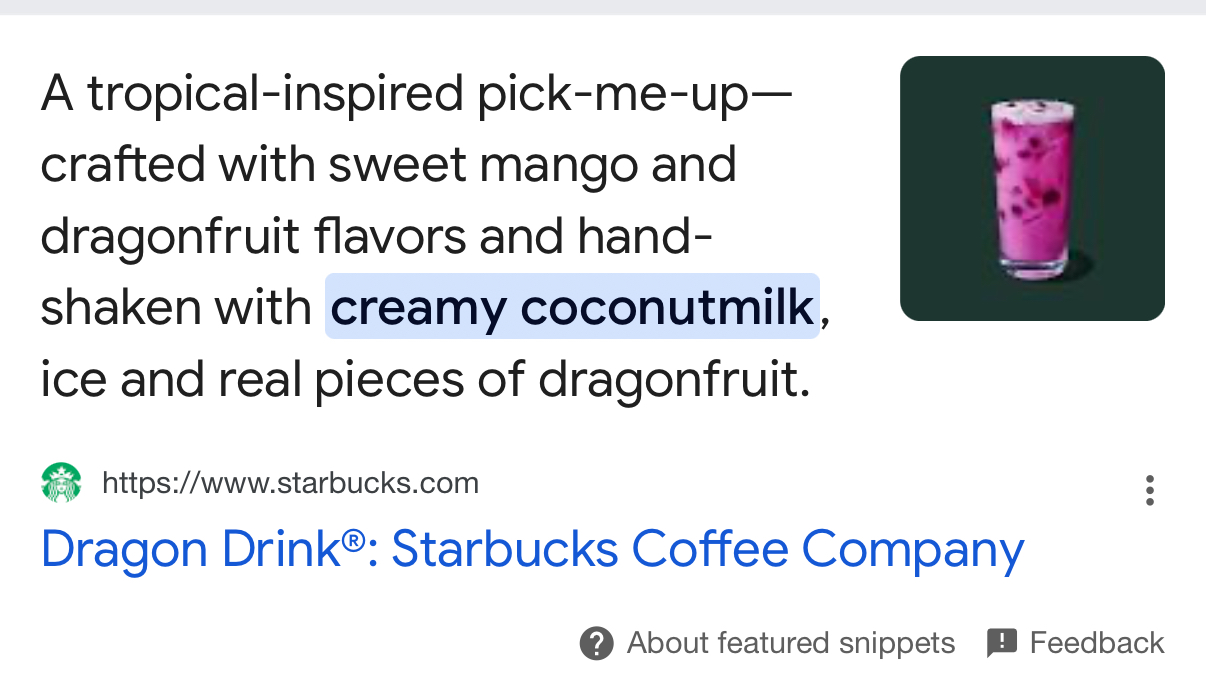Open the Dragon Drink Starbucks result link
This screenshot has height=698, width=1206.
(532, 549)
